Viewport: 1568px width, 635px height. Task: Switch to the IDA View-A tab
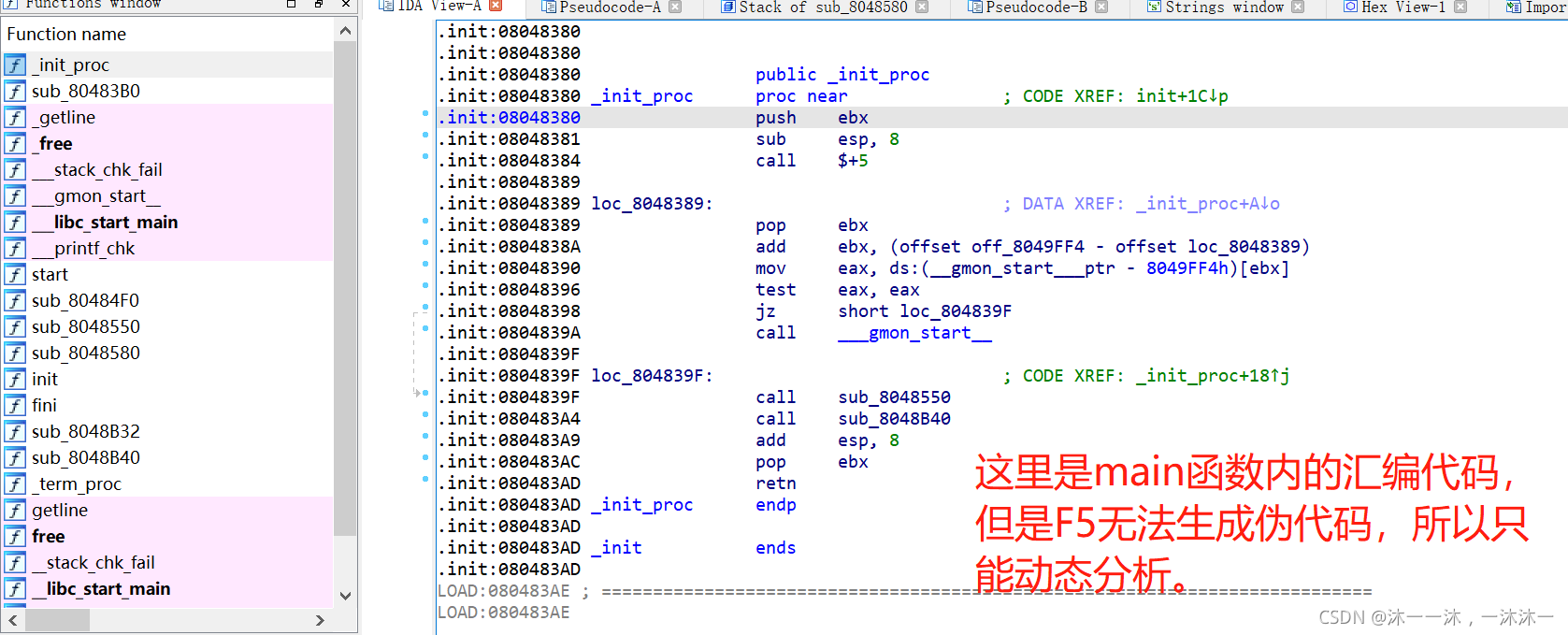[439, 6]
